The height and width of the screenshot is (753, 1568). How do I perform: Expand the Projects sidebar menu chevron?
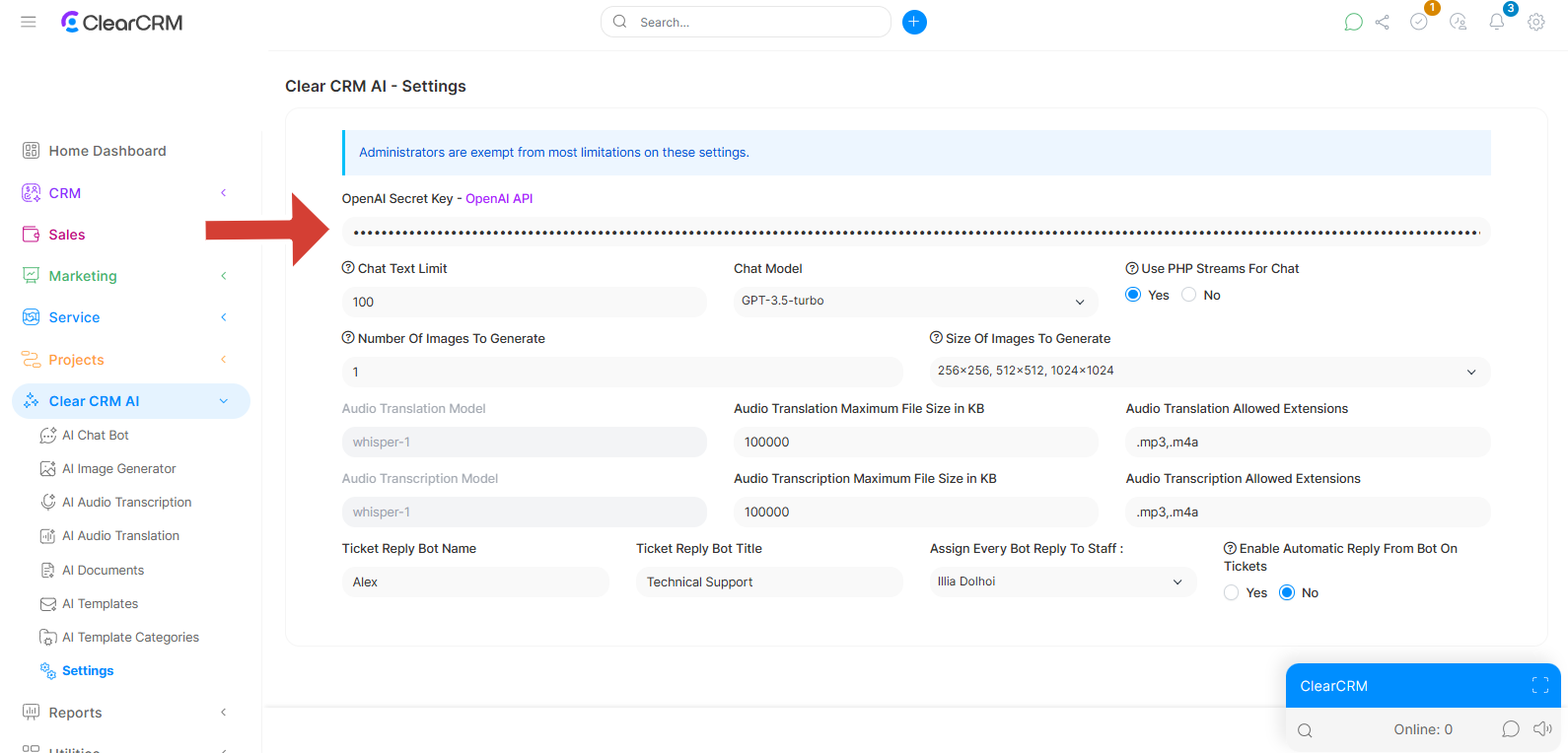(x=224, y=360)
